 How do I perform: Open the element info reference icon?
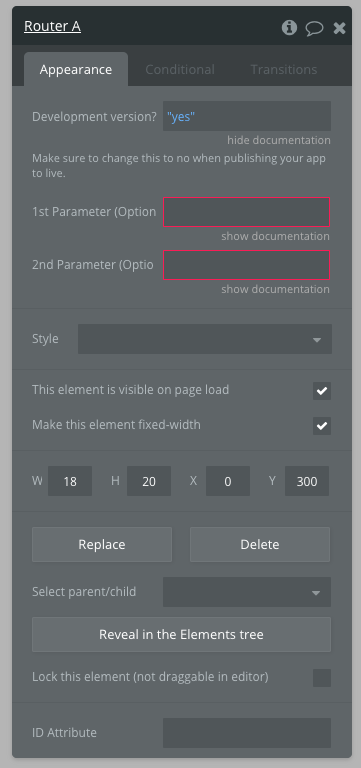[289, 27]
